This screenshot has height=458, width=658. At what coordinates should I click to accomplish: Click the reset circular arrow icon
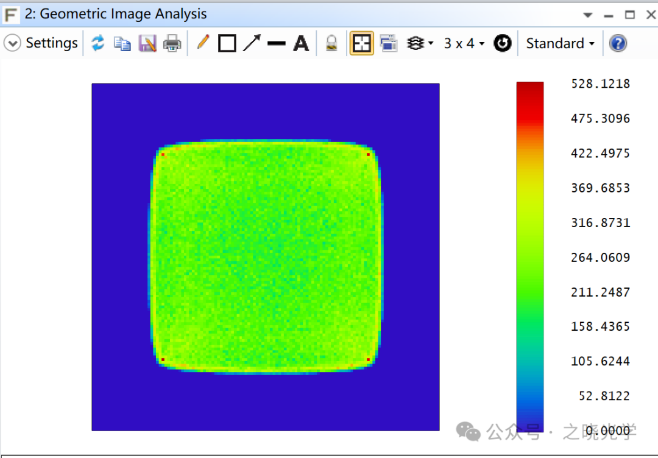(x=503, y=43)
